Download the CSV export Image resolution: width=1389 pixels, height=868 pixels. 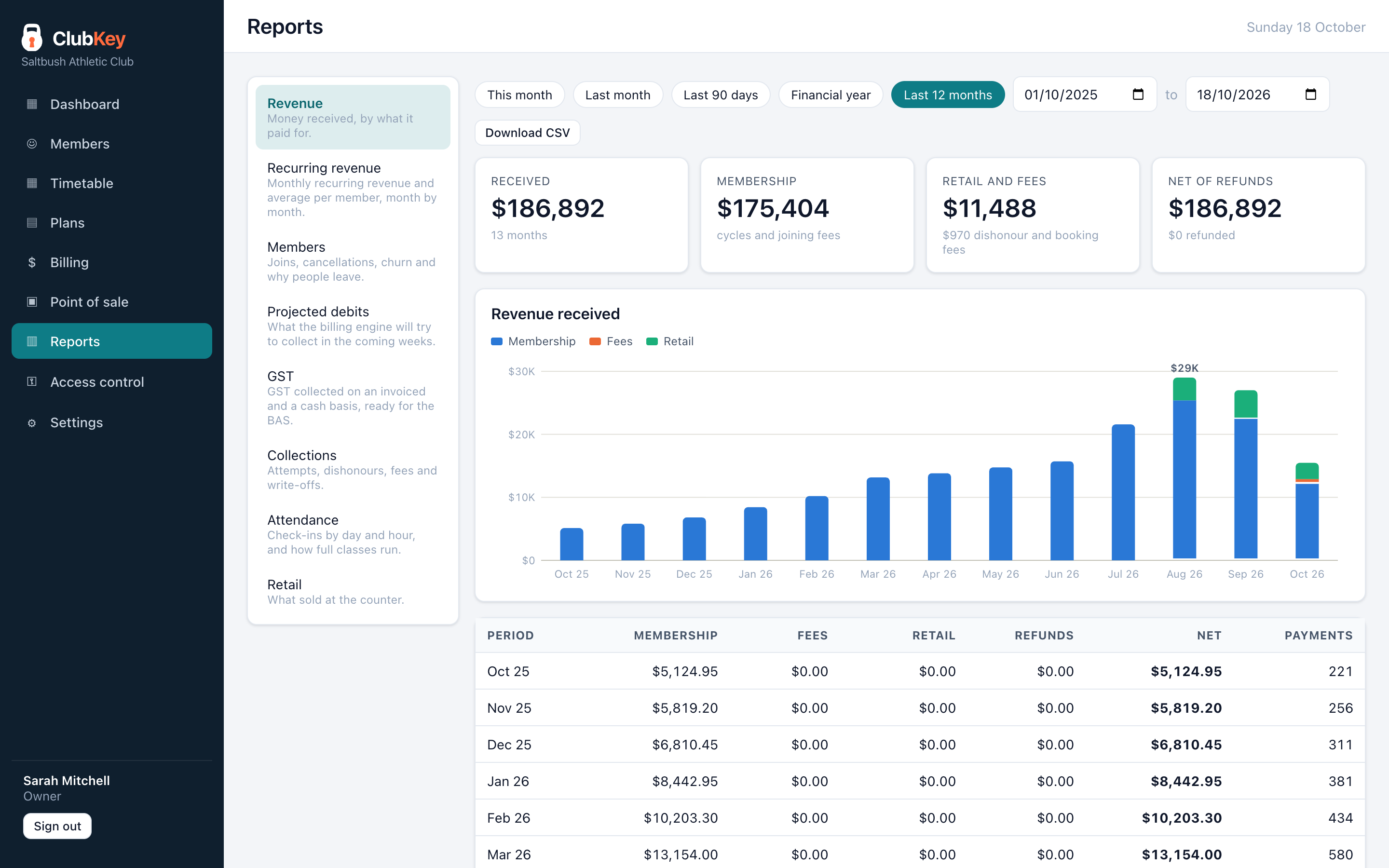[528, 133]
